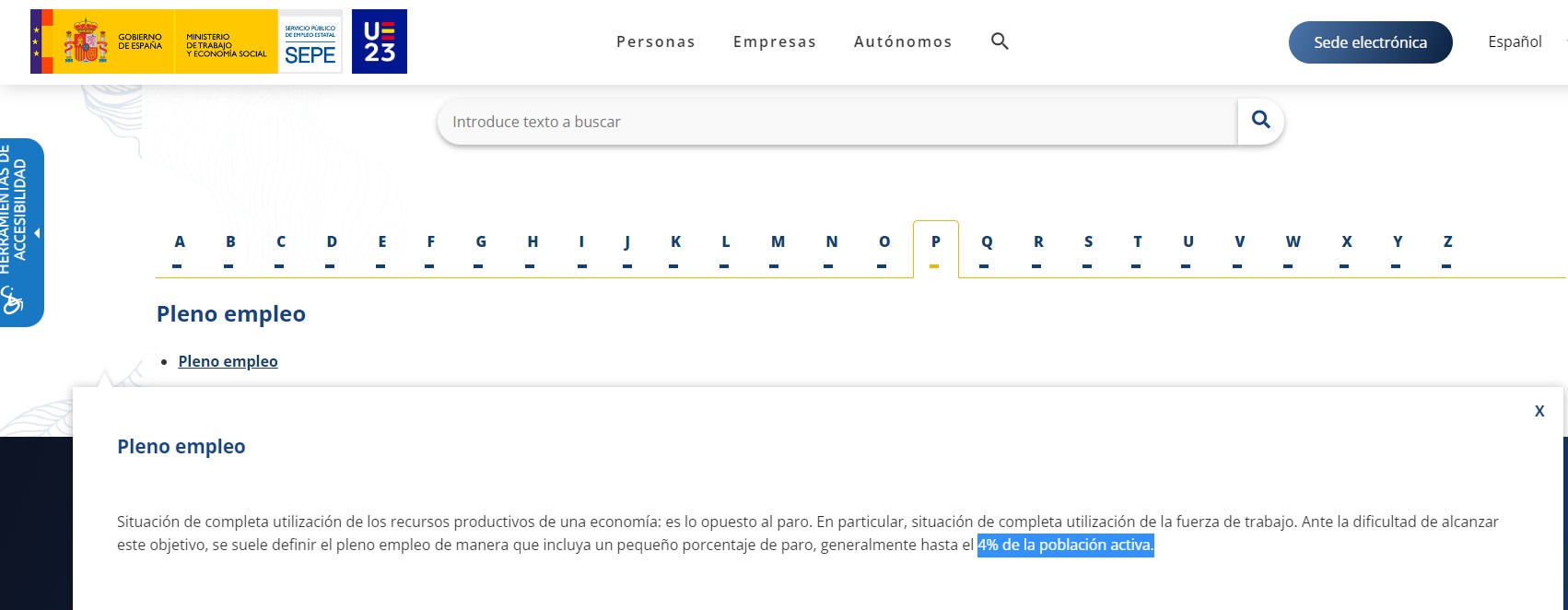Open the Autónomos menu

coord(903,41)
